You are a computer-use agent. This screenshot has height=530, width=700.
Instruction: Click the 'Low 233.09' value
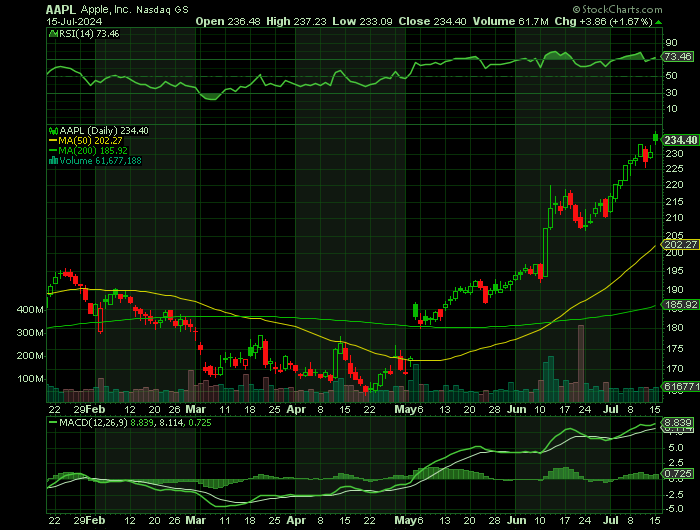click(x=362, y=21)
